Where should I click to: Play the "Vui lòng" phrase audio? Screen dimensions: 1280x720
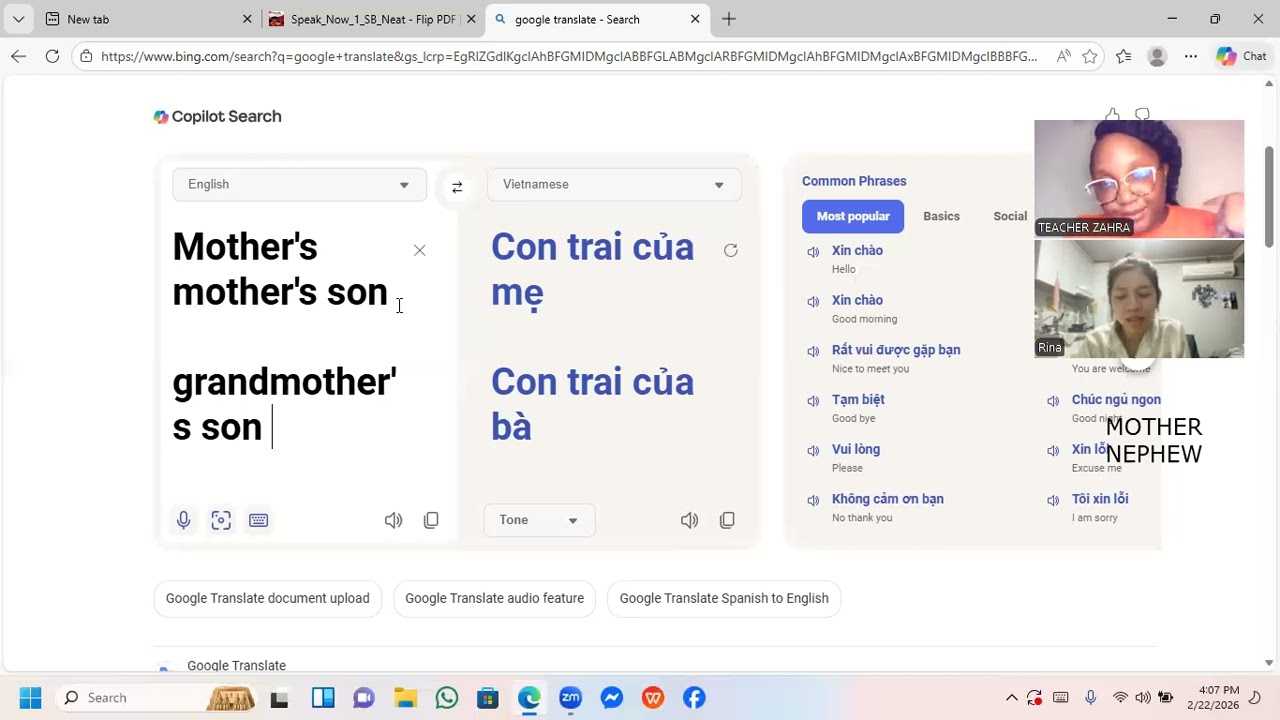point(813,451)
